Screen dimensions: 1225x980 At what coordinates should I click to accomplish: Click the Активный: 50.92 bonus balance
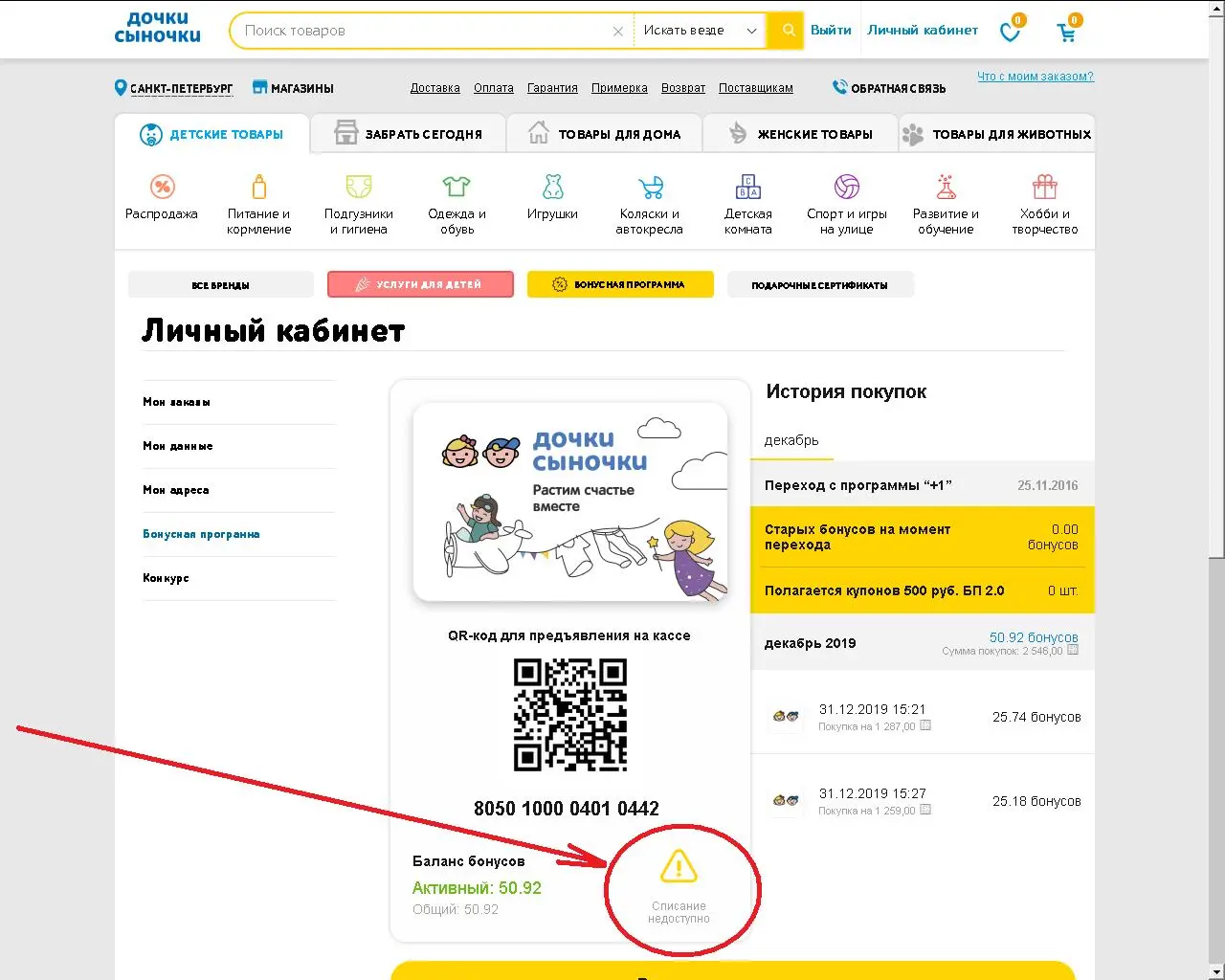477,888
